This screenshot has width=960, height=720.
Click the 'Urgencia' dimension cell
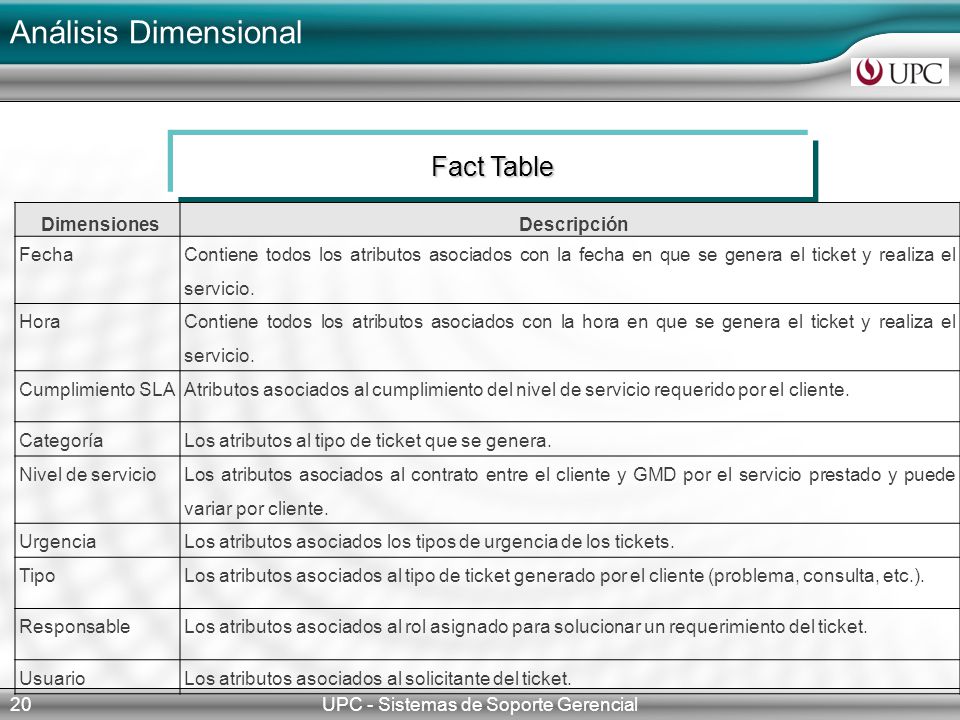pos(97,541)
